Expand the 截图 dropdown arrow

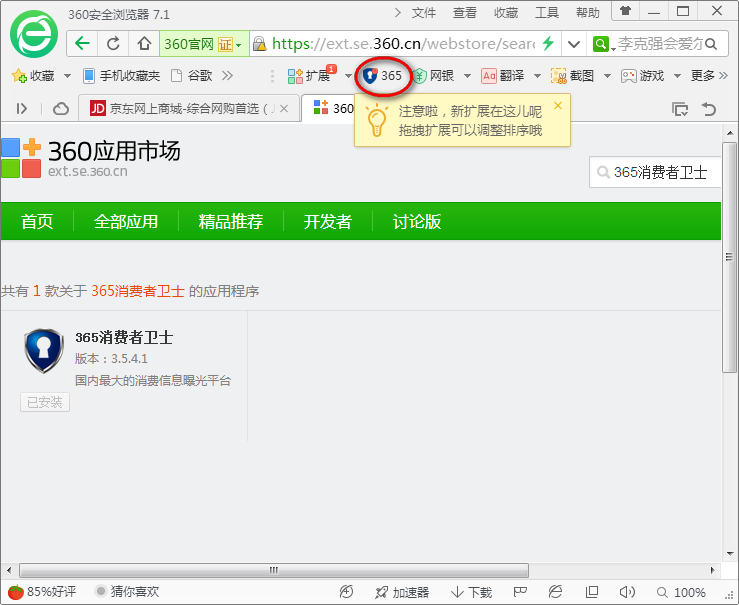tap(607, 75)
